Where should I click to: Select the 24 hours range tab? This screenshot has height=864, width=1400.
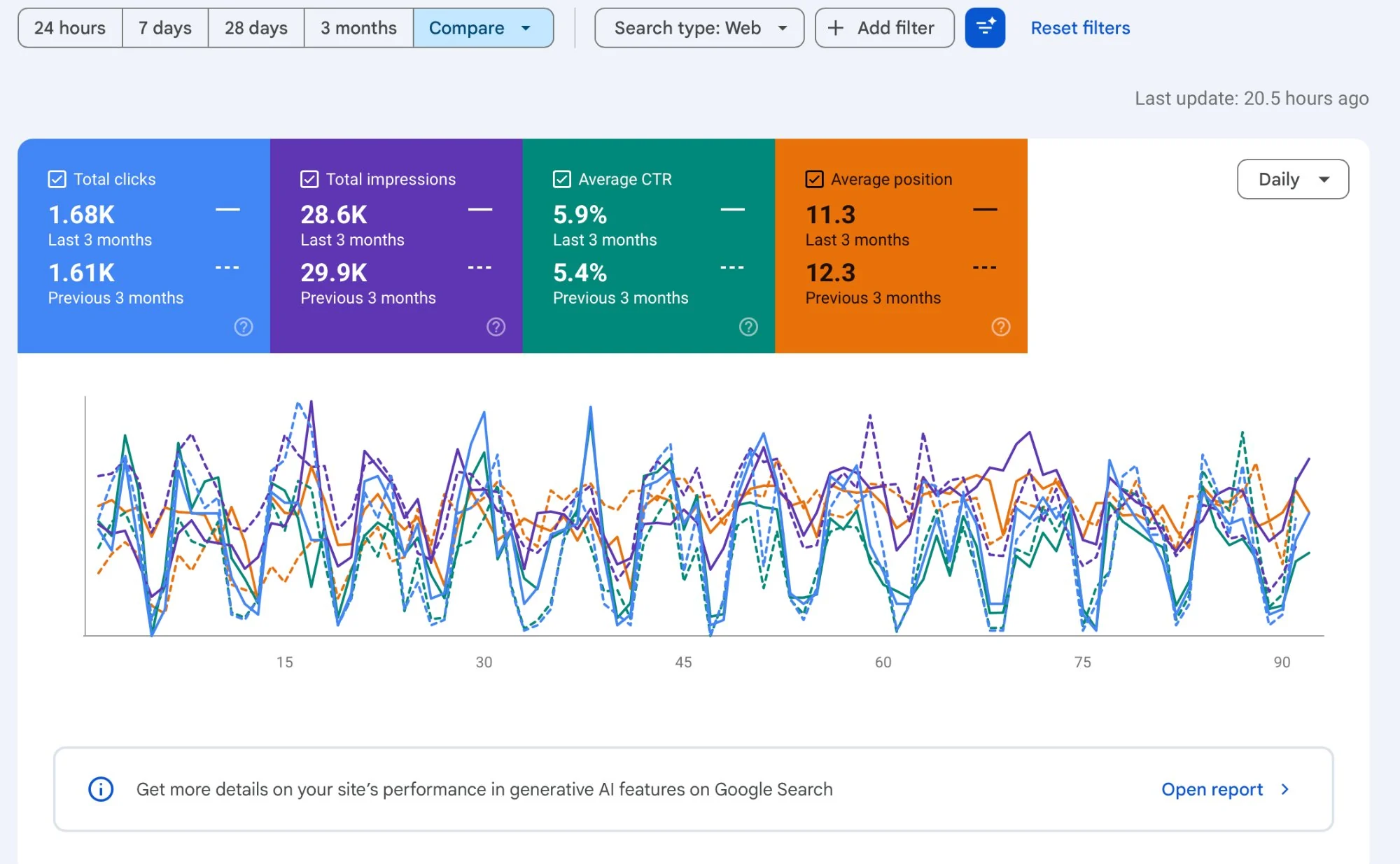pos(70,28)
